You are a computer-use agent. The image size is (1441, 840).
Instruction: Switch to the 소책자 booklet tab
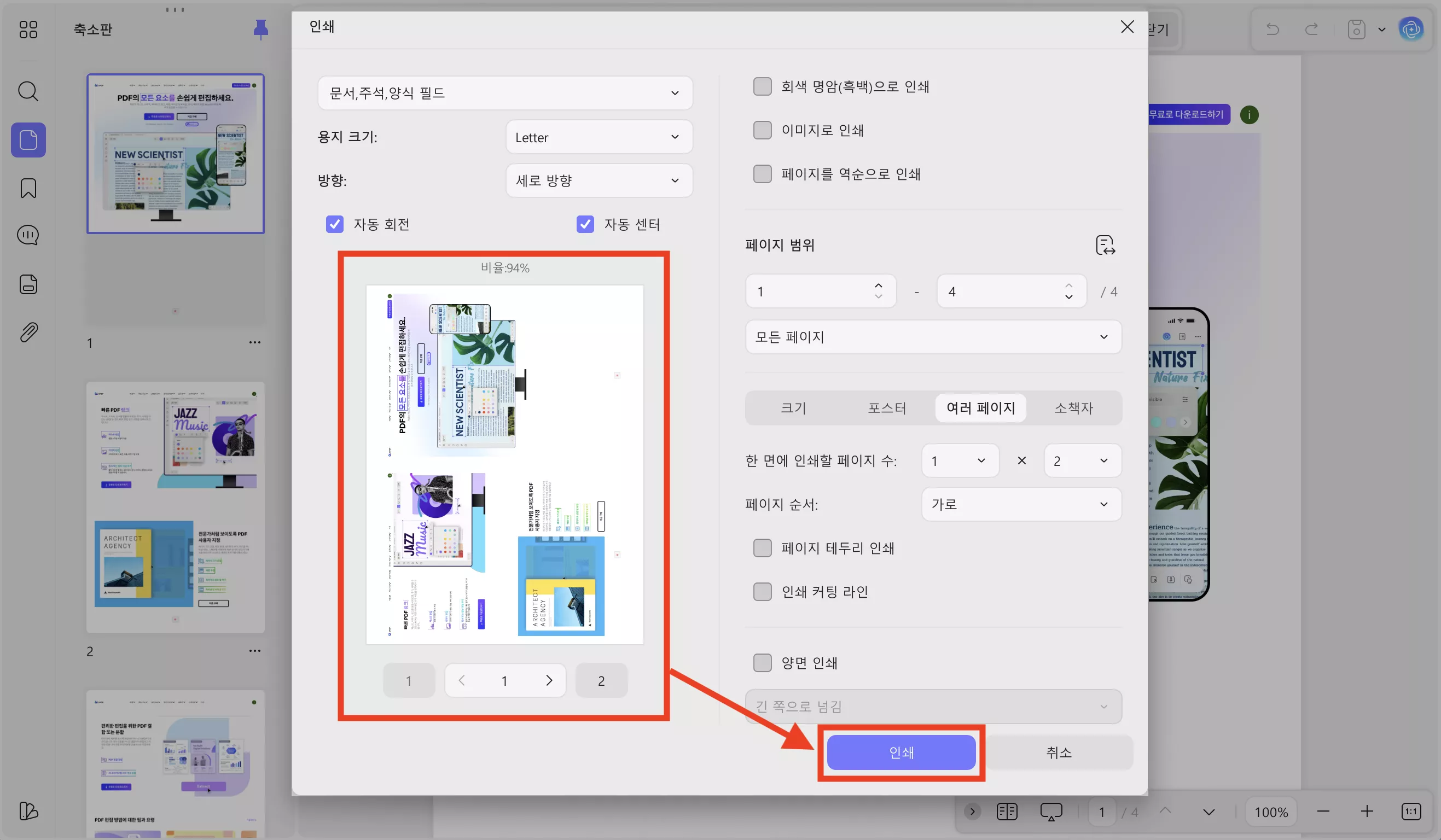click(1073, 407)
